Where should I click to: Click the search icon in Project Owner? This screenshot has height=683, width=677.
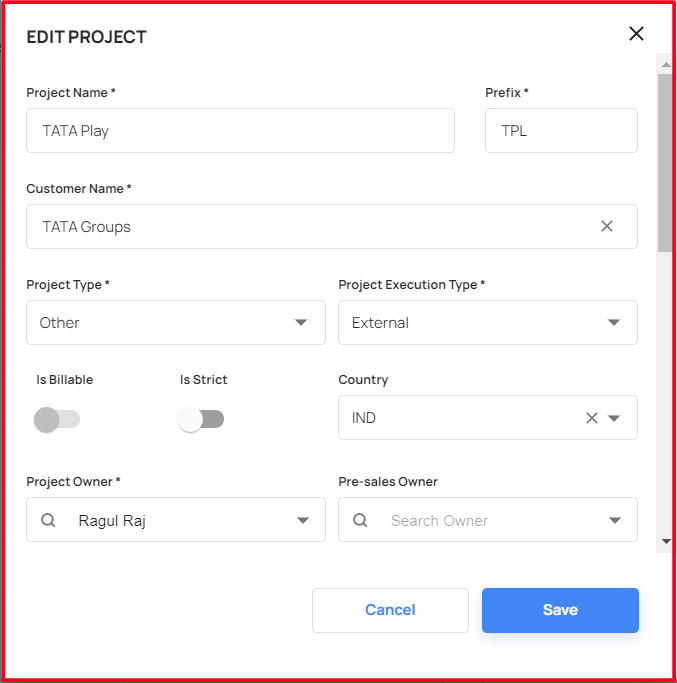(x=48, y=520)
